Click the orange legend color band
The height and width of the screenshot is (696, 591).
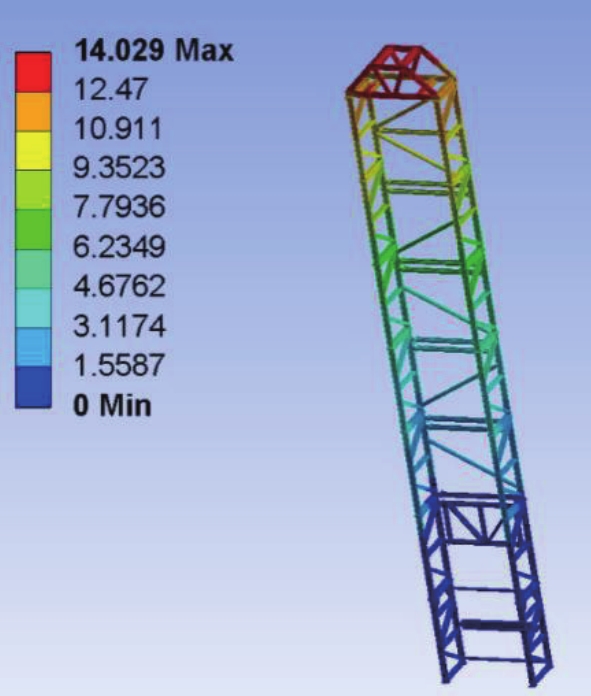pos(33,112)
